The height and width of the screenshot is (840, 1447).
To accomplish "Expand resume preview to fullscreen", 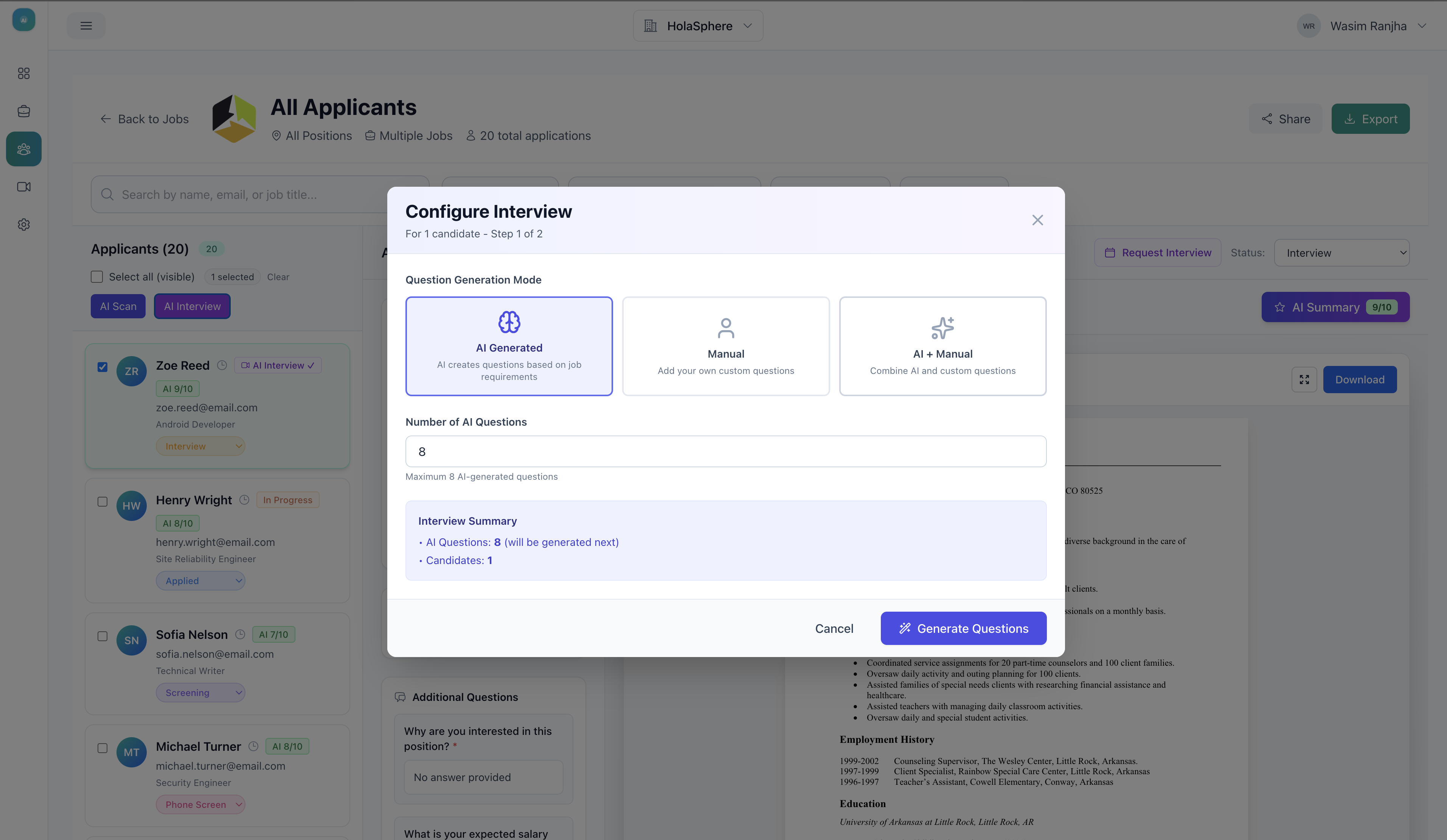I will pyautogui.click(x=1304, y=379).
